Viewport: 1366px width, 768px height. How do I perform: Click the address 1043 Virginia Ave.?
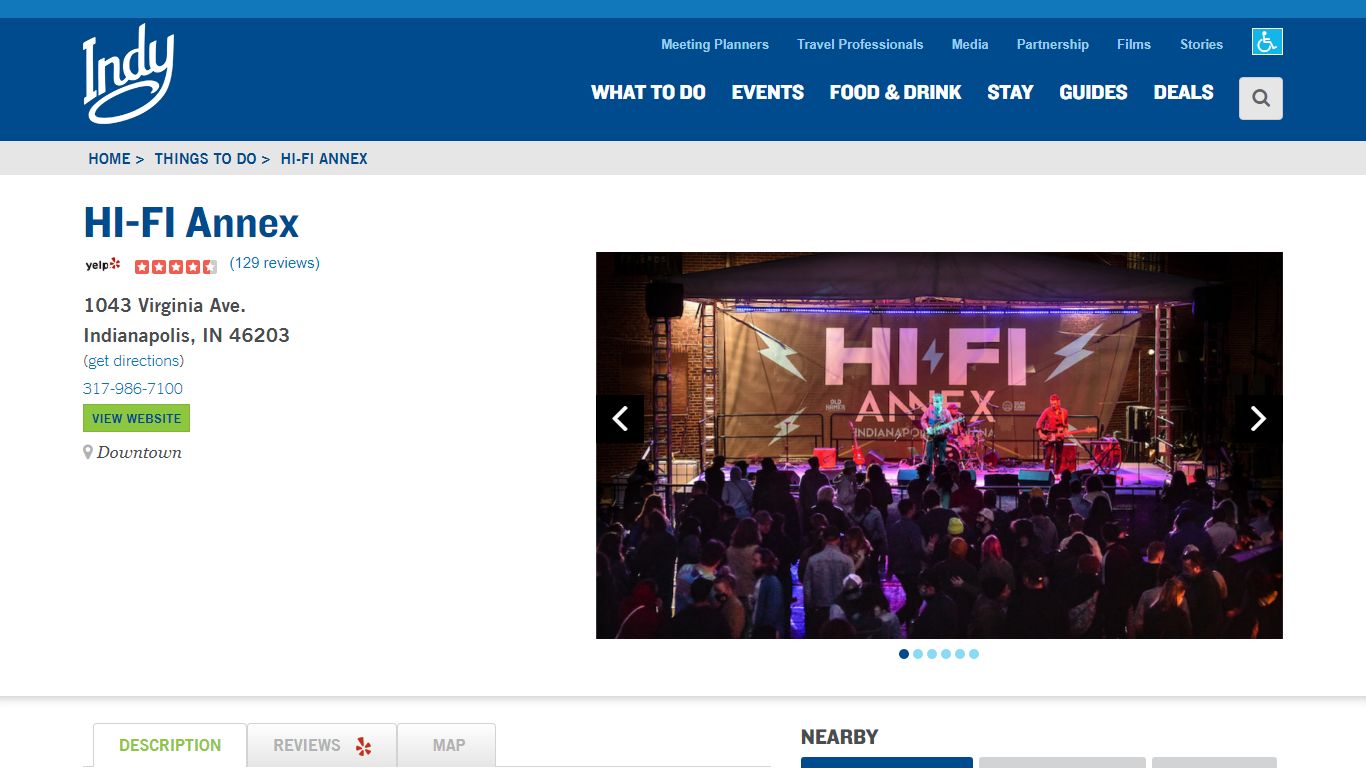point(165,305)
